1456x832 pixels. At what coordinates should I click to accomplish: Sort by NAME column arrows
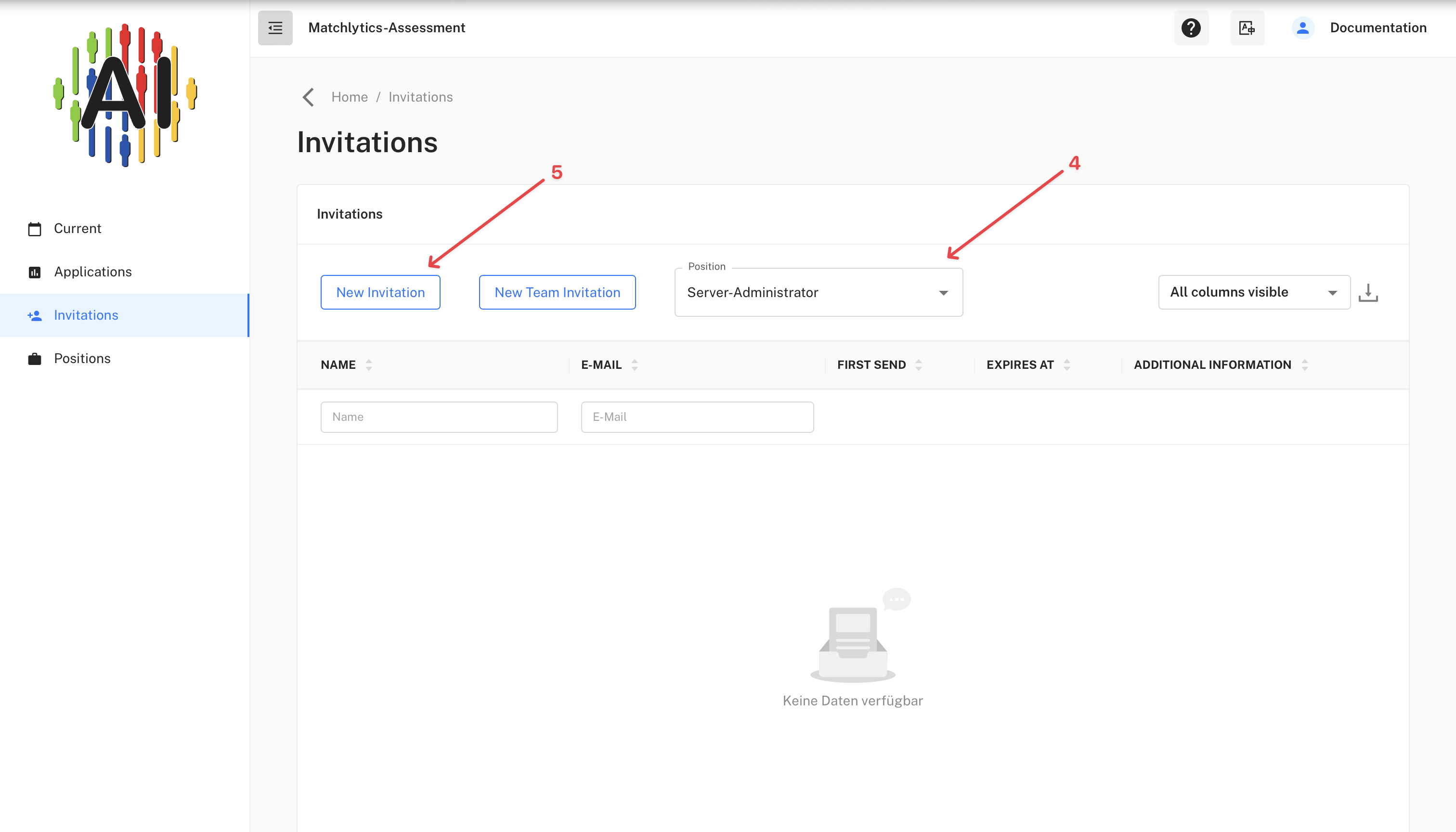pos(368,364)
